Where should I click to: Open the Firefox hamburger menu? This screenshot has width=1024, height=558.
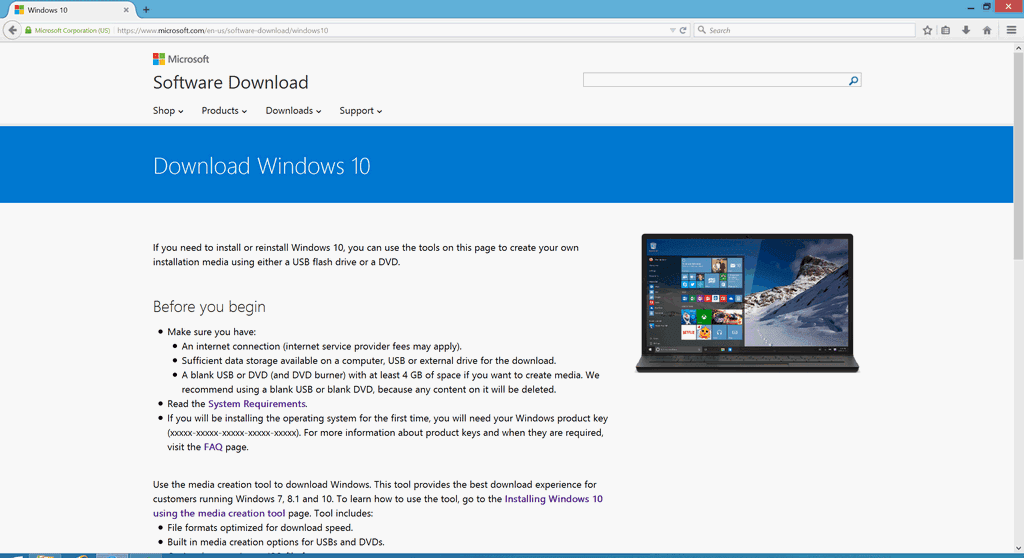(1011, 30)
